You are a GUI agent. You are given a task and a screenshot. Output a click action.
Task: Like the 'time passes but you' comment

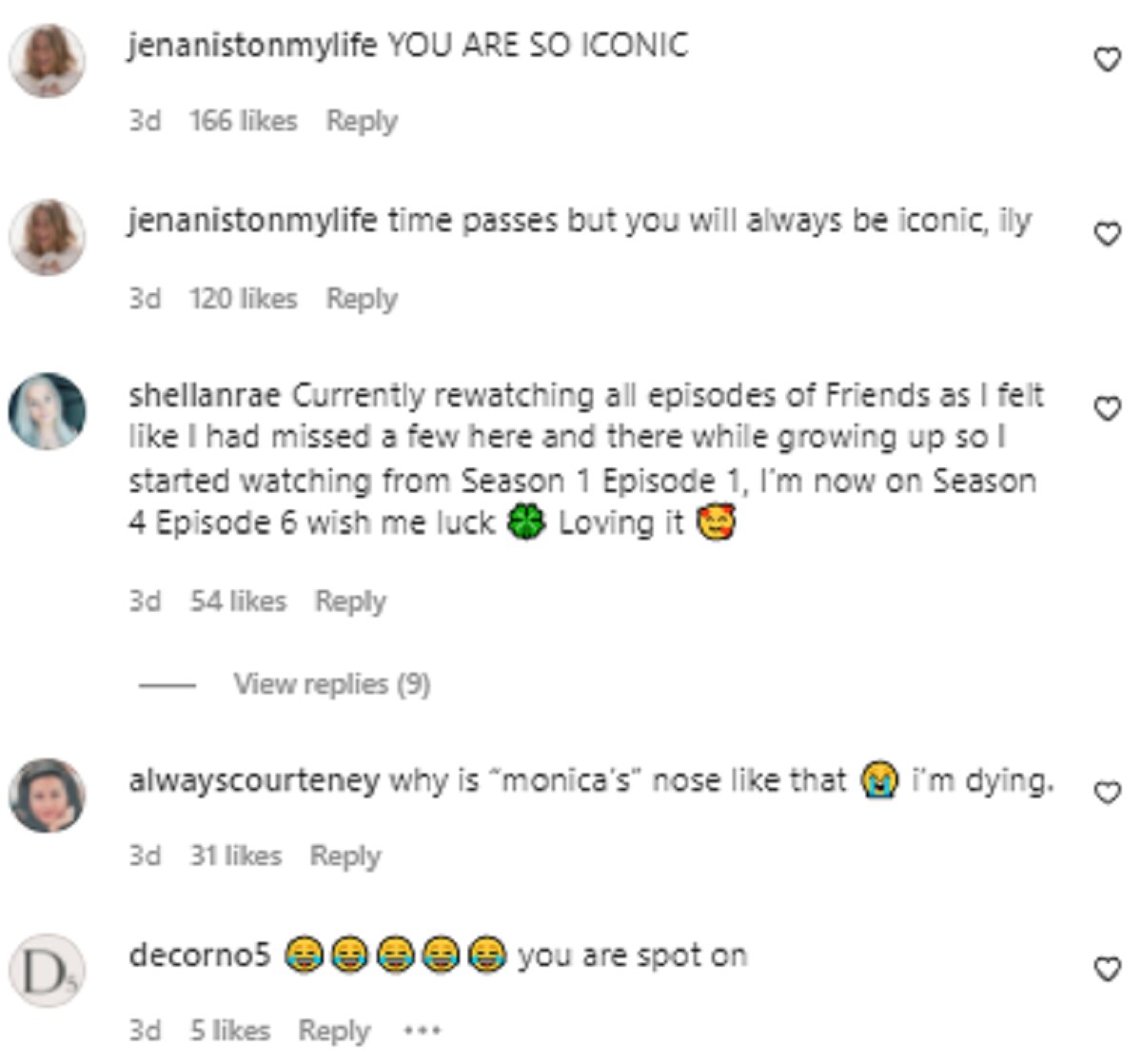[x=1106, y=234]
